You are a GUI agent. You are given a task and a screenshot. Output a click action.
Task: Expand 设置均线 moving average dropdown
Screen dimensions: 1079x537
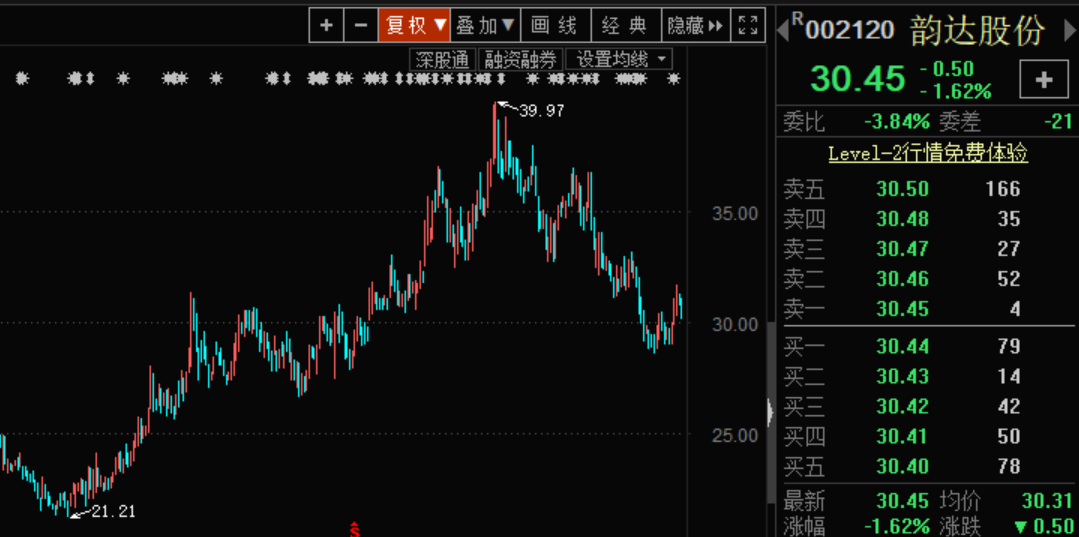coord(618,59)
